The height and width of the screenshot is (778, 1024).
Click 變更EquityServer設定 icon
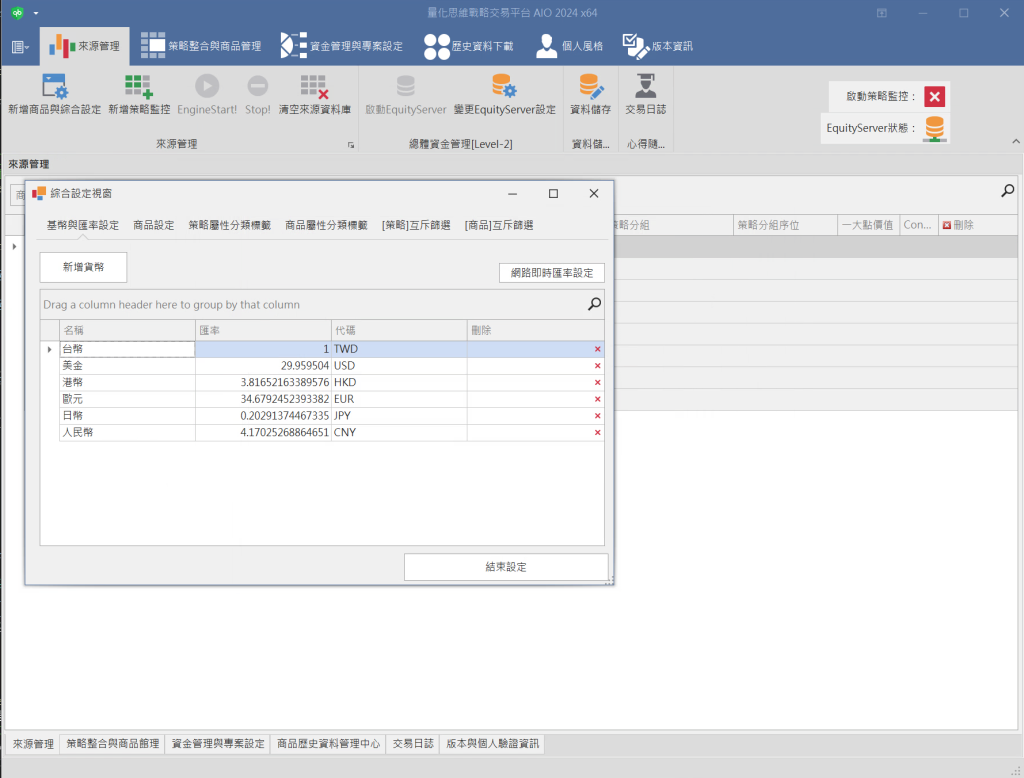[503, 87]
